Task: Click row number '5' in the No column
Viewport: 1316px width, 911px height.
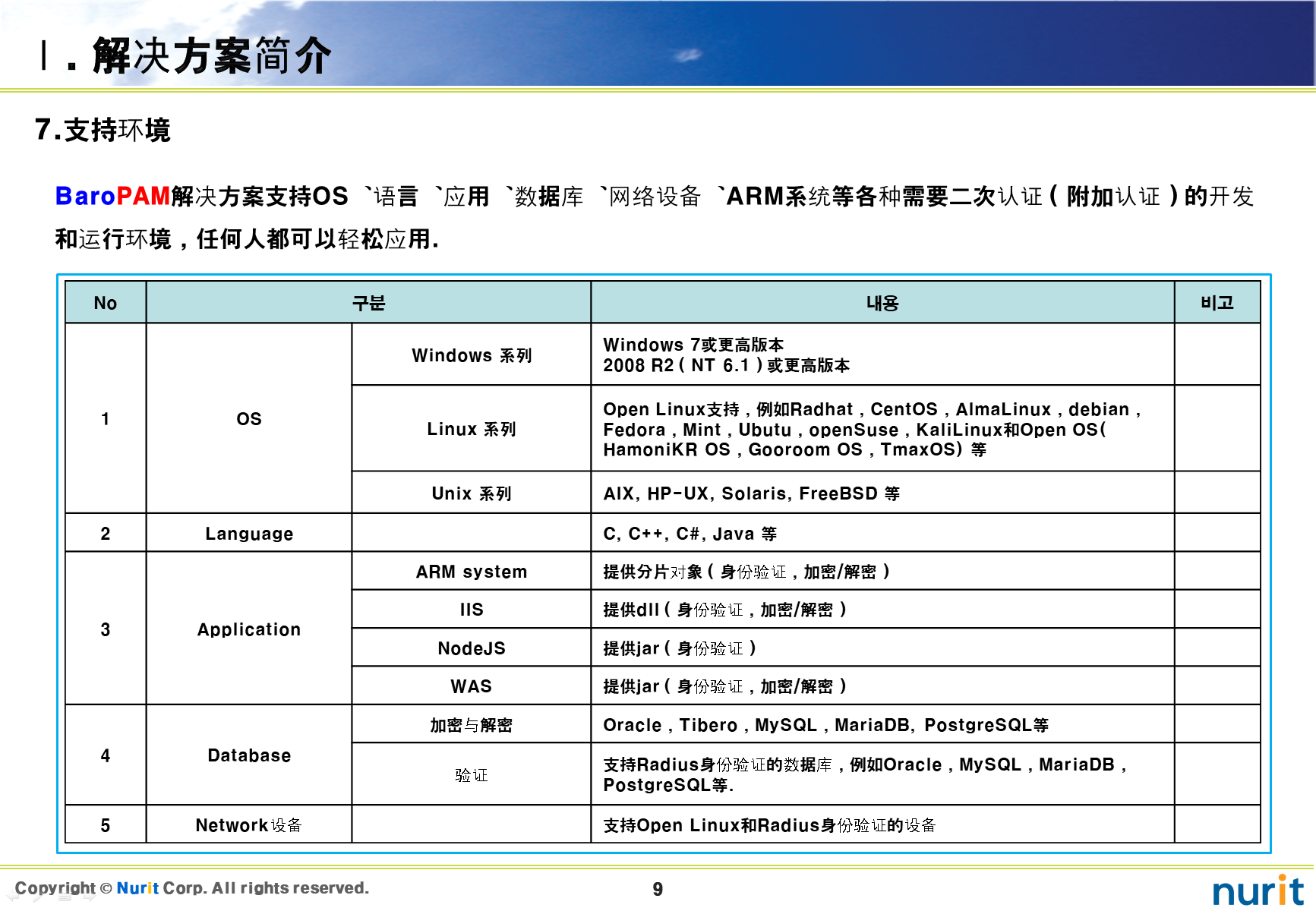Action: tap(106, 824)
